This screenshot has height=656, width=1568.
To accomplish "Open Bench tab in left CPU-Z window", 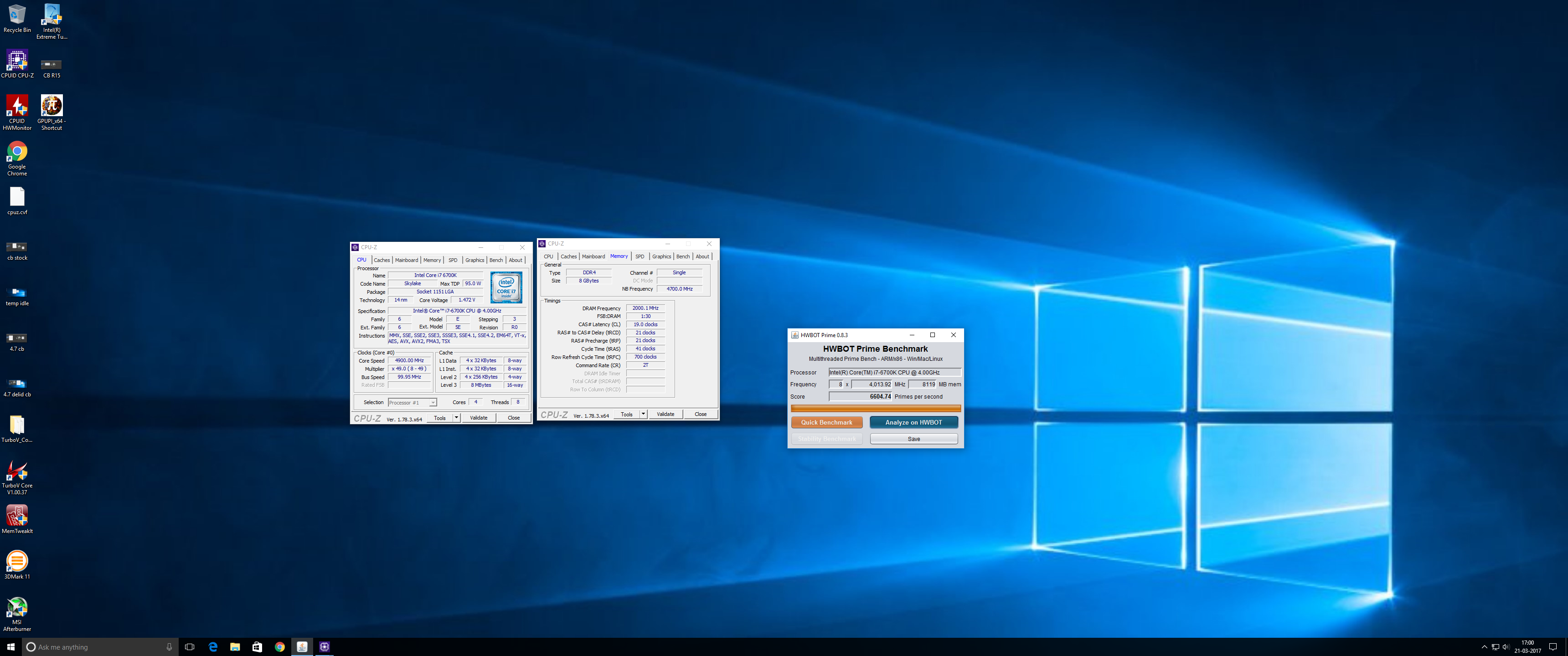I will tap(496, 260).
